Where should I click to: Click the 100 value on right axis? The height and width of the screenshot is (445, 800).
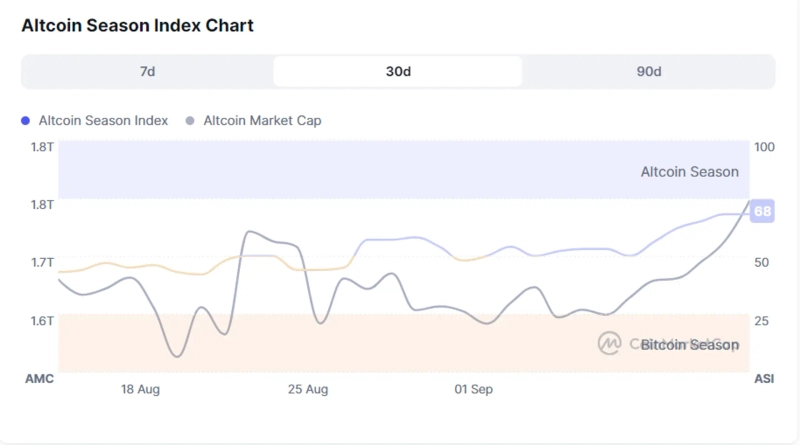point(764,147)
